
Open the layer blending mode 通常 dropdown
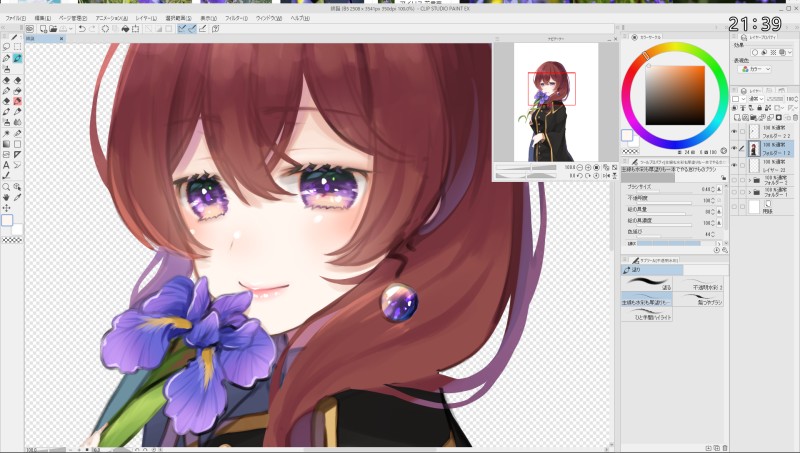coord(756,98)
